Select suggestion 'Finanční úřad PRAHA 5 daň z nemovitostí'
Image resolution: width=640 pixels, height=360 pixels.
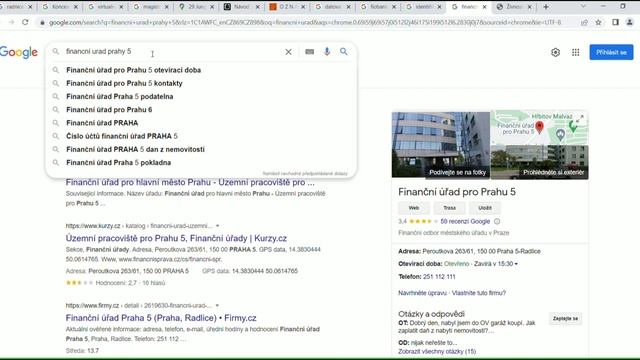(x=201, y=149)
